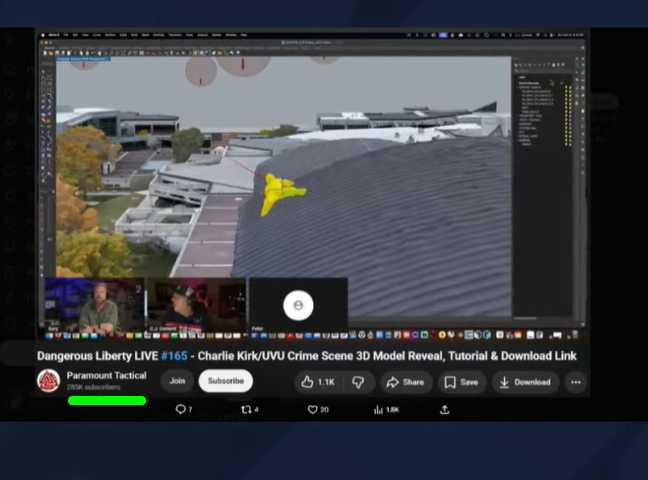
Task: Repost using the retweet icon
Action: click(246, 409)
